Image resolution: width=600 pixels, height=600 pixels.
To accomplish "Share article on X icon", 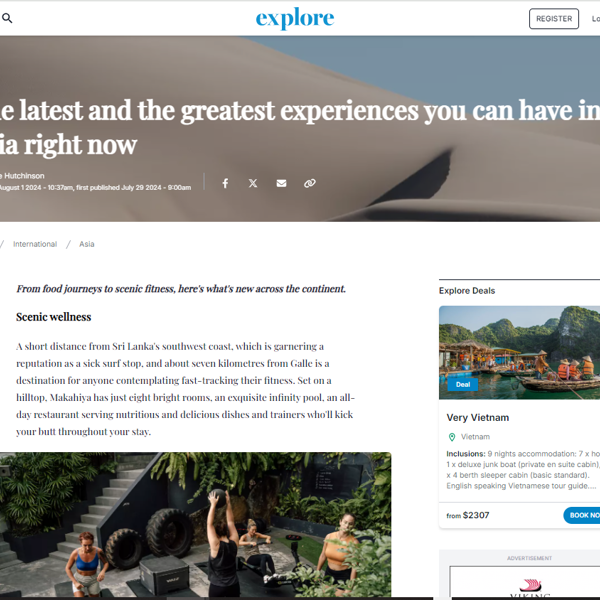I will pyautogui.click(x=253, y=183).
